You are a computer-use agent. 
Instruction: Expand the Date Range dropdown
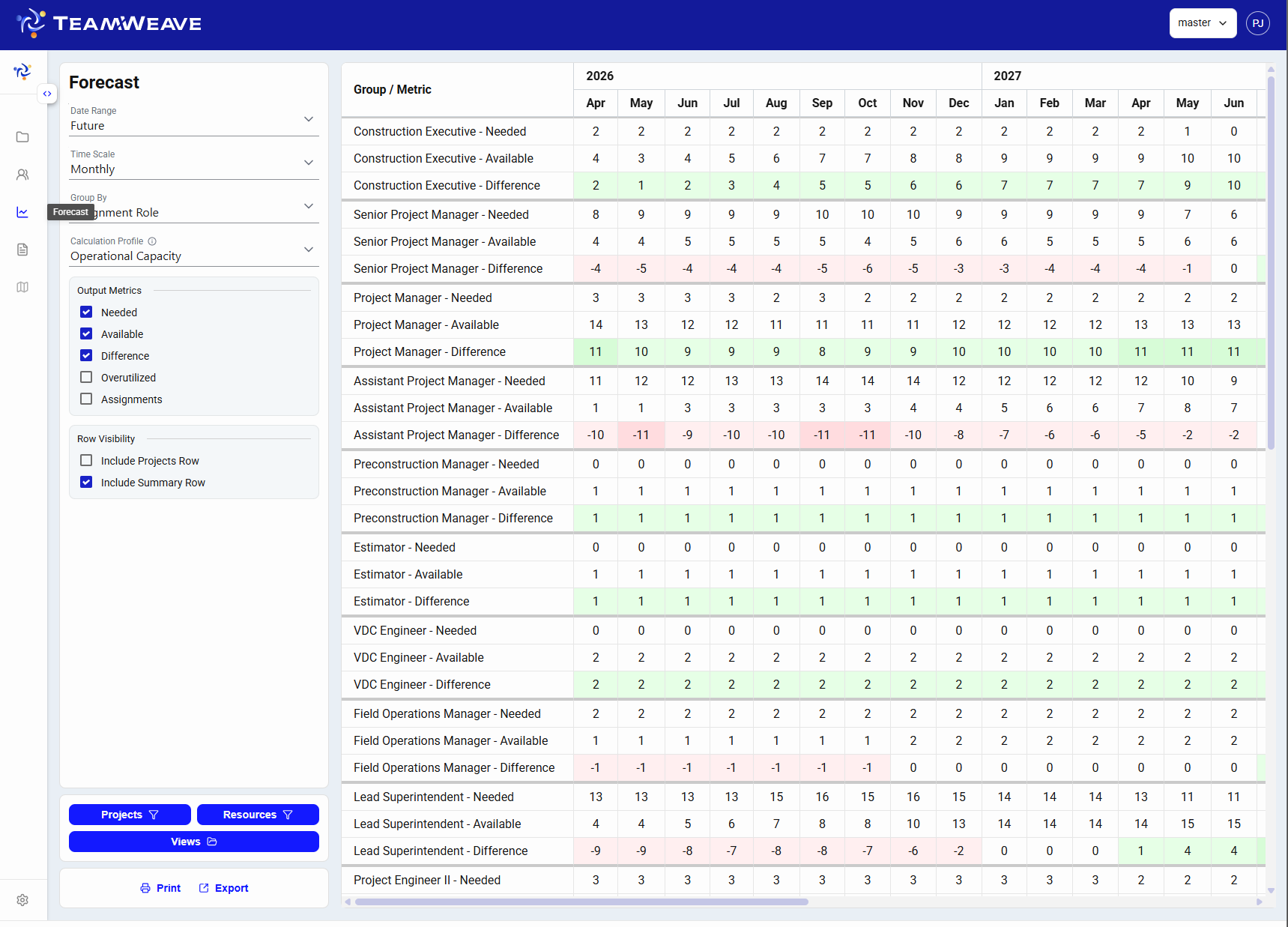(x=194, y=119)
